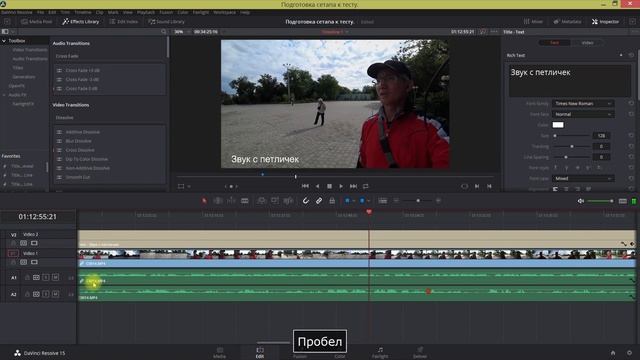The image size is (640, 360).
Task: Activate the Blade Edit Mode tool
Action: (x=244, y=201)
